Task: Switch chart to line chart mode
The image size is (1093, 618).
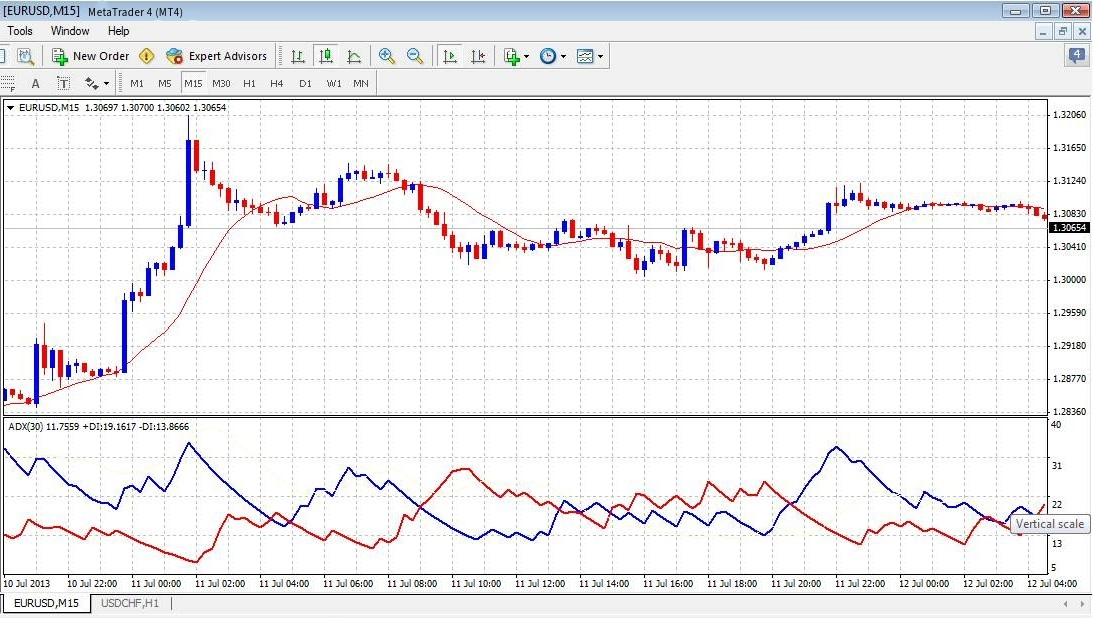Action: point(354,56)
